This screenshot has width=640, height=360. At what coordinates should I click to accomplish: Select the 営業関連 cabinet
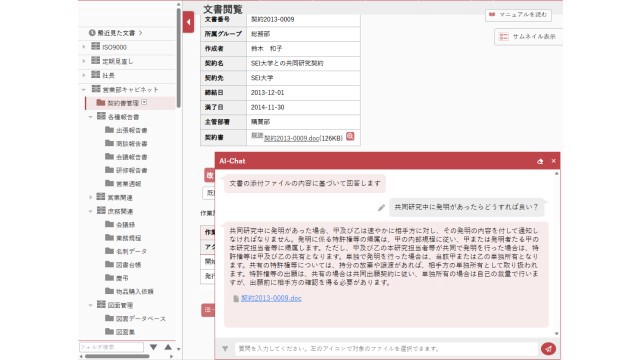115,198
